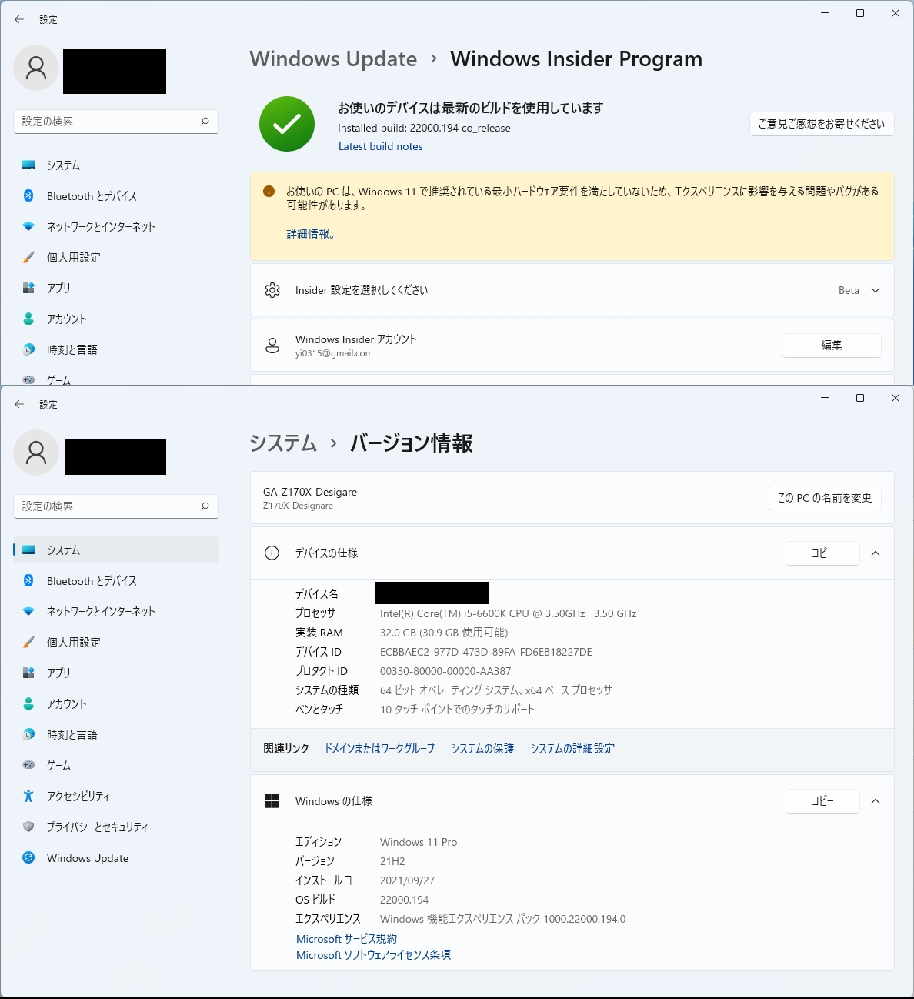This screenshot has height=999, width=914.
Task: Go back in the Windows Insider Program window
Action: tap(19, 19)
